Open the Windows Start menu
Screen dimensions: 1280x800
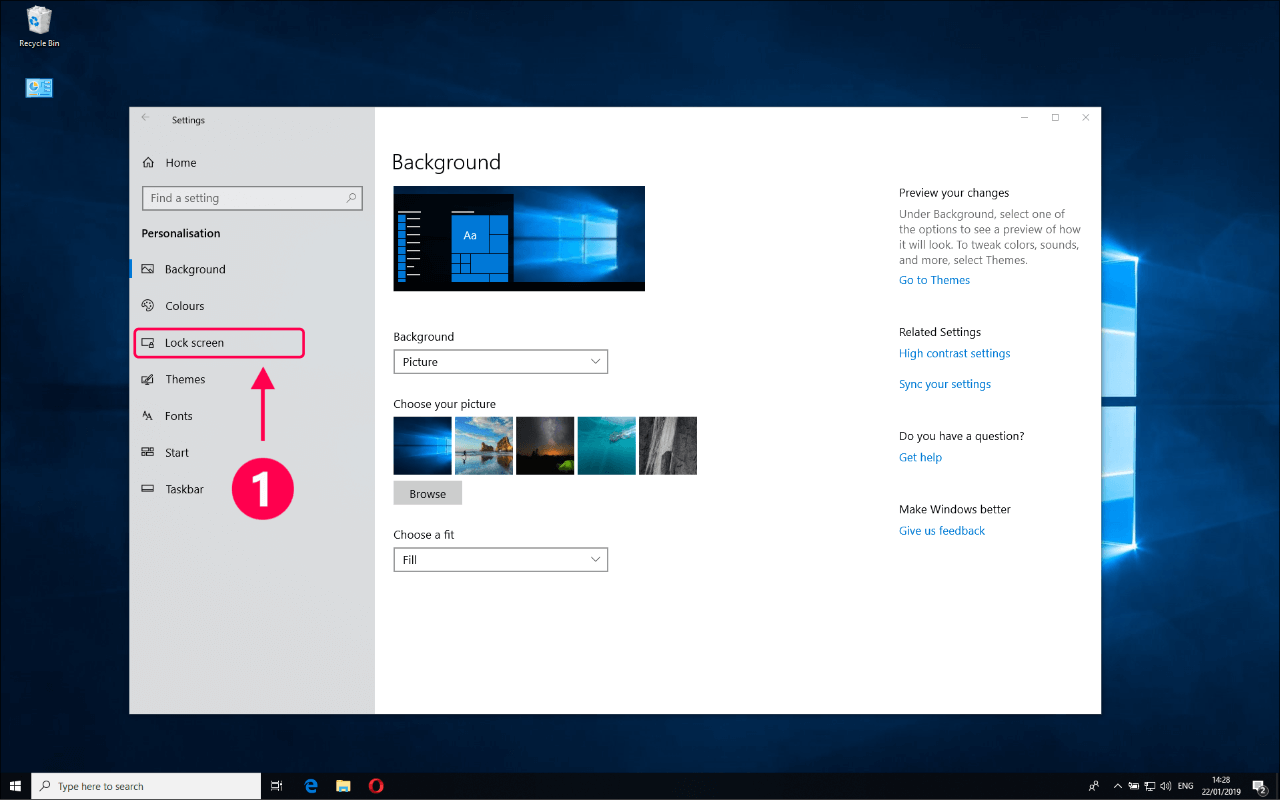(x=15, y=786)
